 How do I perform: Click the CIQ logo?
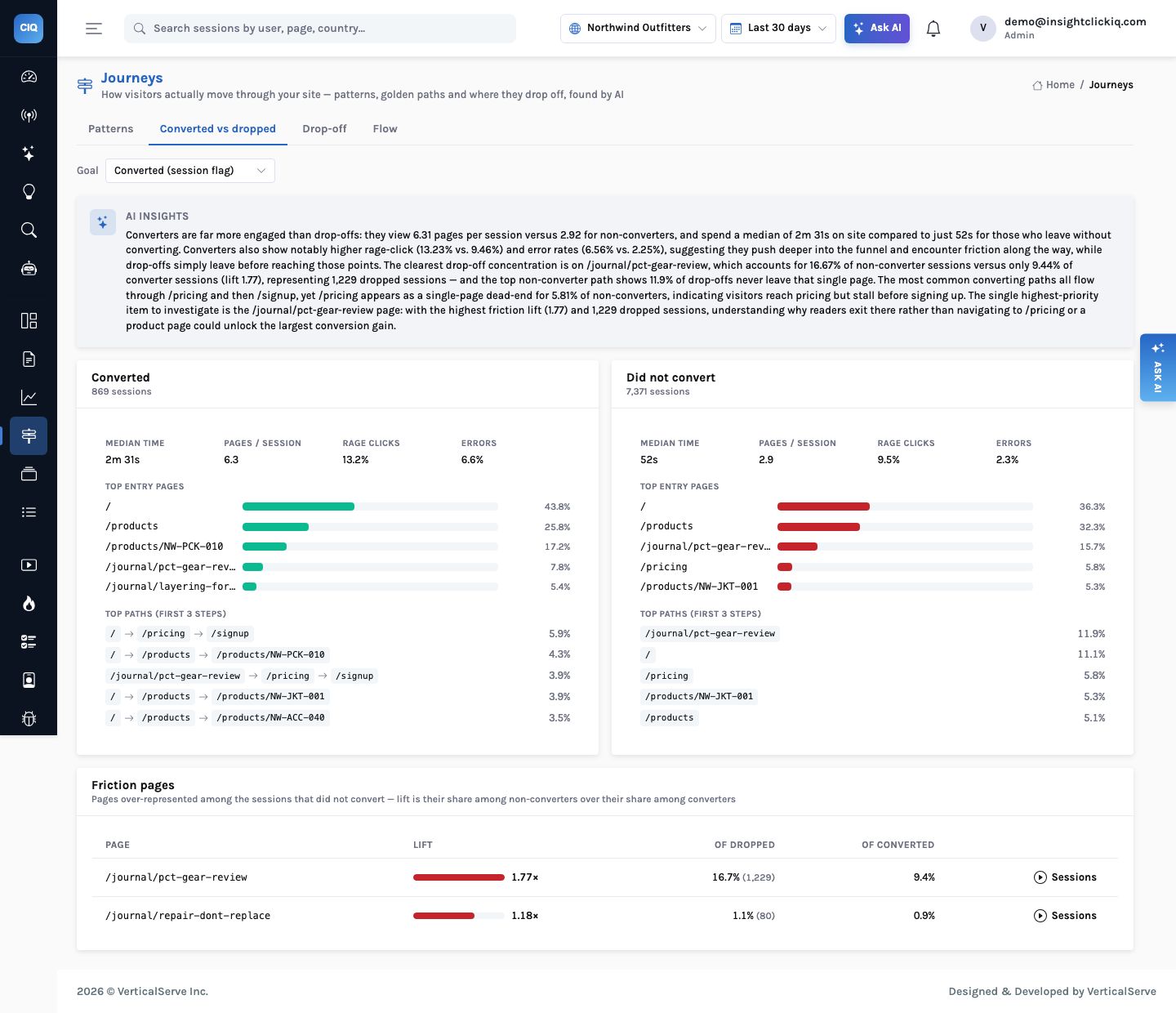pos(29,28)
